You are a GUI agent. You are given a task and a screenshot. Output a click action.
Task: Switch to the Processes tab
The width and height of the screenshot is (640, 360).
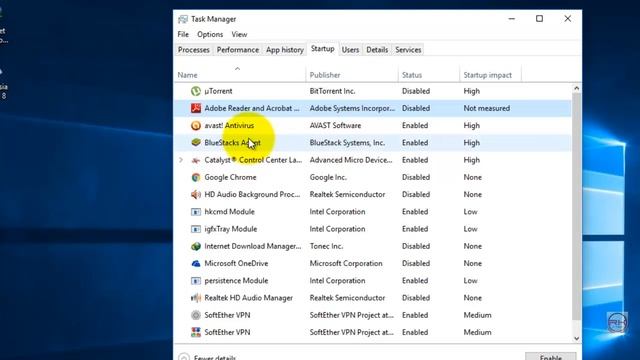194,50
